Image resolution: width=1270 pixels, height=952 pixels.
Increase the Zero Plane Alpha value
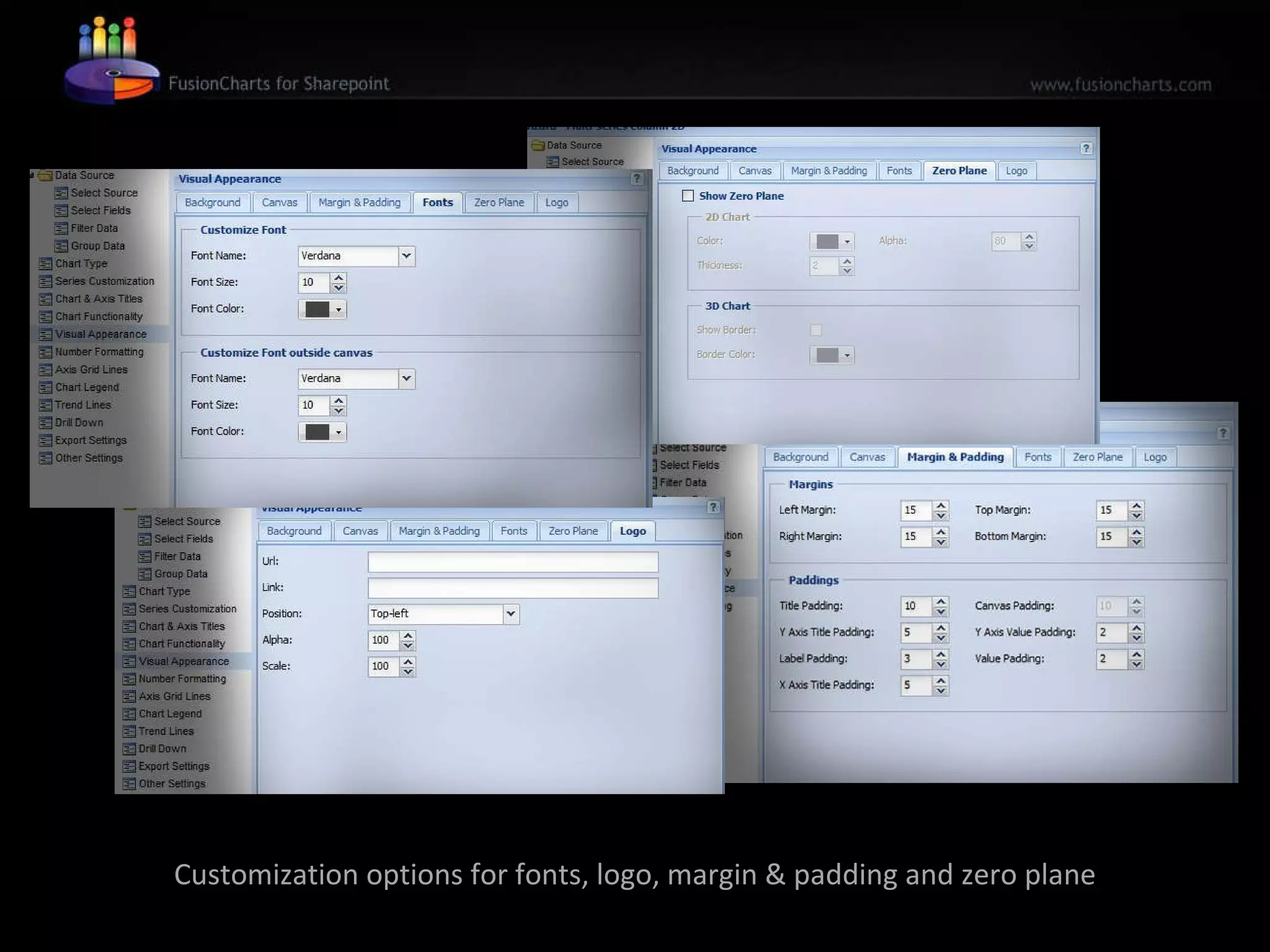1029,236
